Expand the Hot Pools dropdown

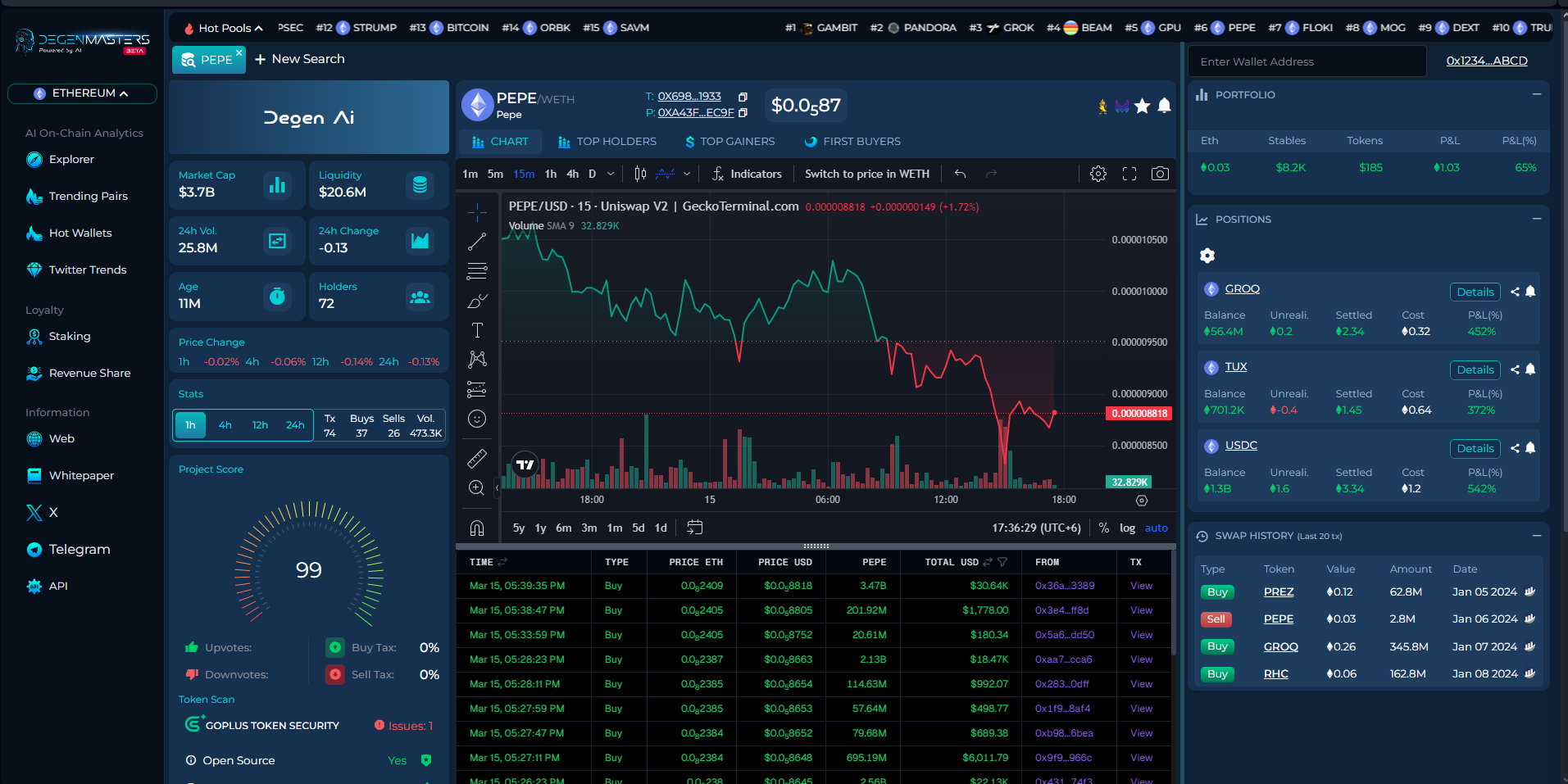[x=223, y=28]
